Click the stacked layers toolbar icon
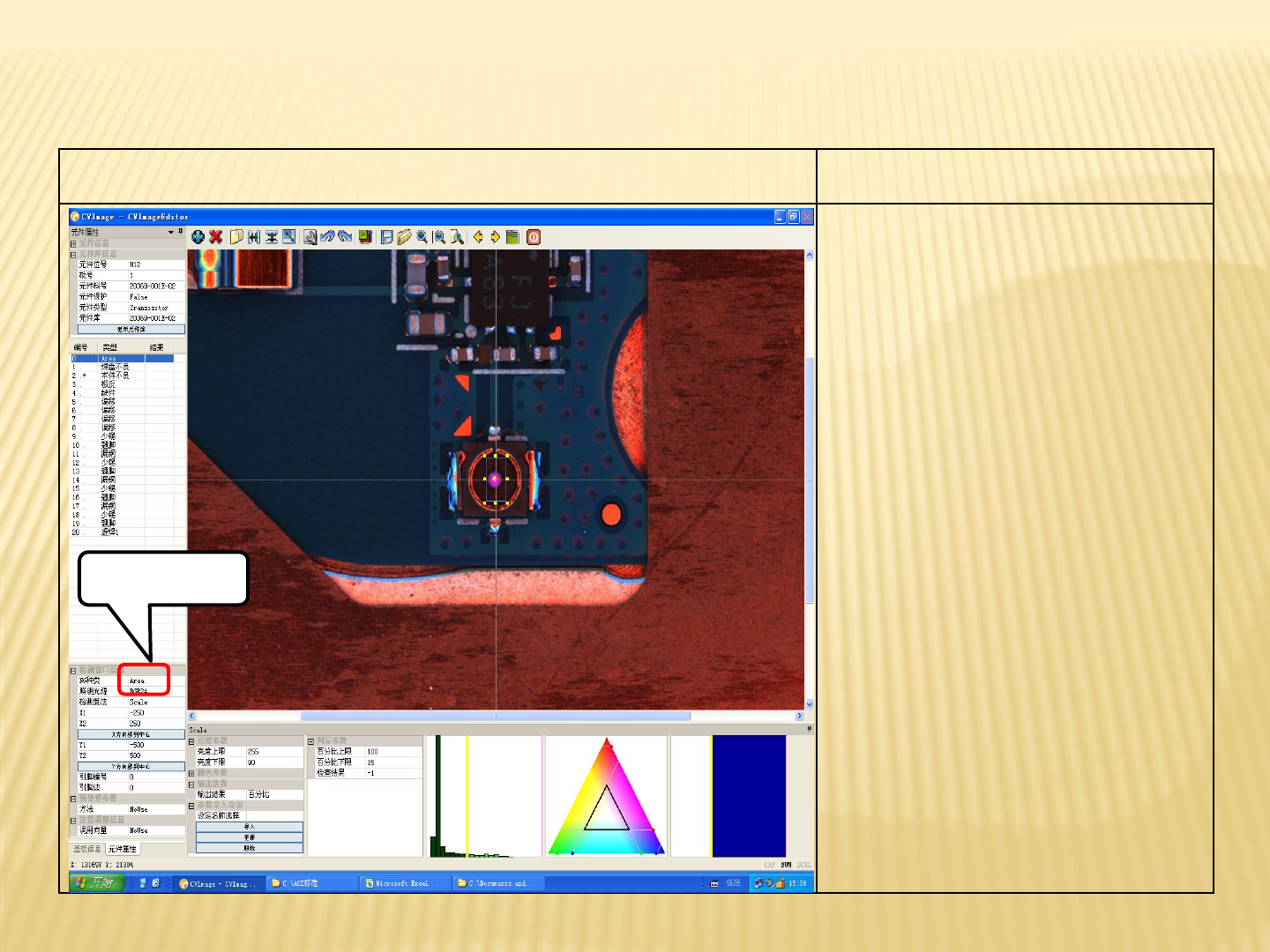Image resolution: width=1270 pixels, height=952 pixels. click(x=365, y=237)
